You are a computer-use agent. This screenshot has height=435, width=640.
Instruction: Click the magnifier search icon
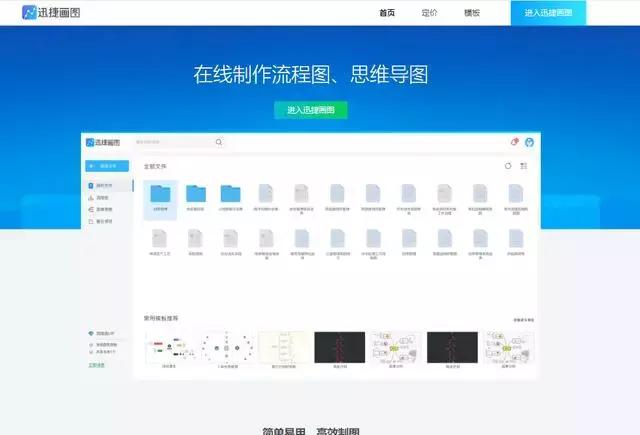(x=219, y=142)
